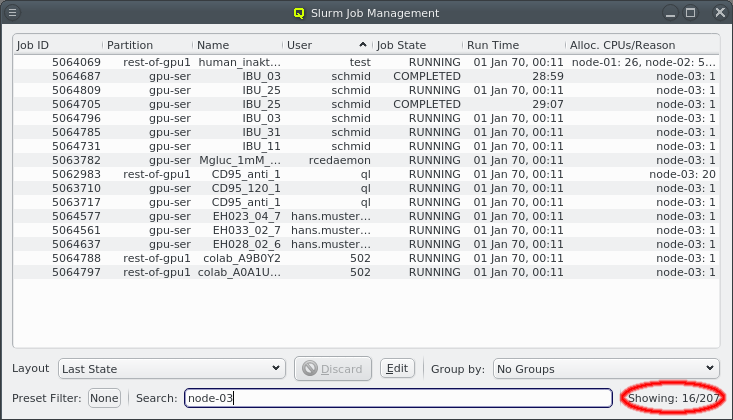The width and height of the screenshot is (733, 420).
Task: Sort by Alloc. CPUs/Reason column header
Action: pyautogui.click(x=643, y=45)
